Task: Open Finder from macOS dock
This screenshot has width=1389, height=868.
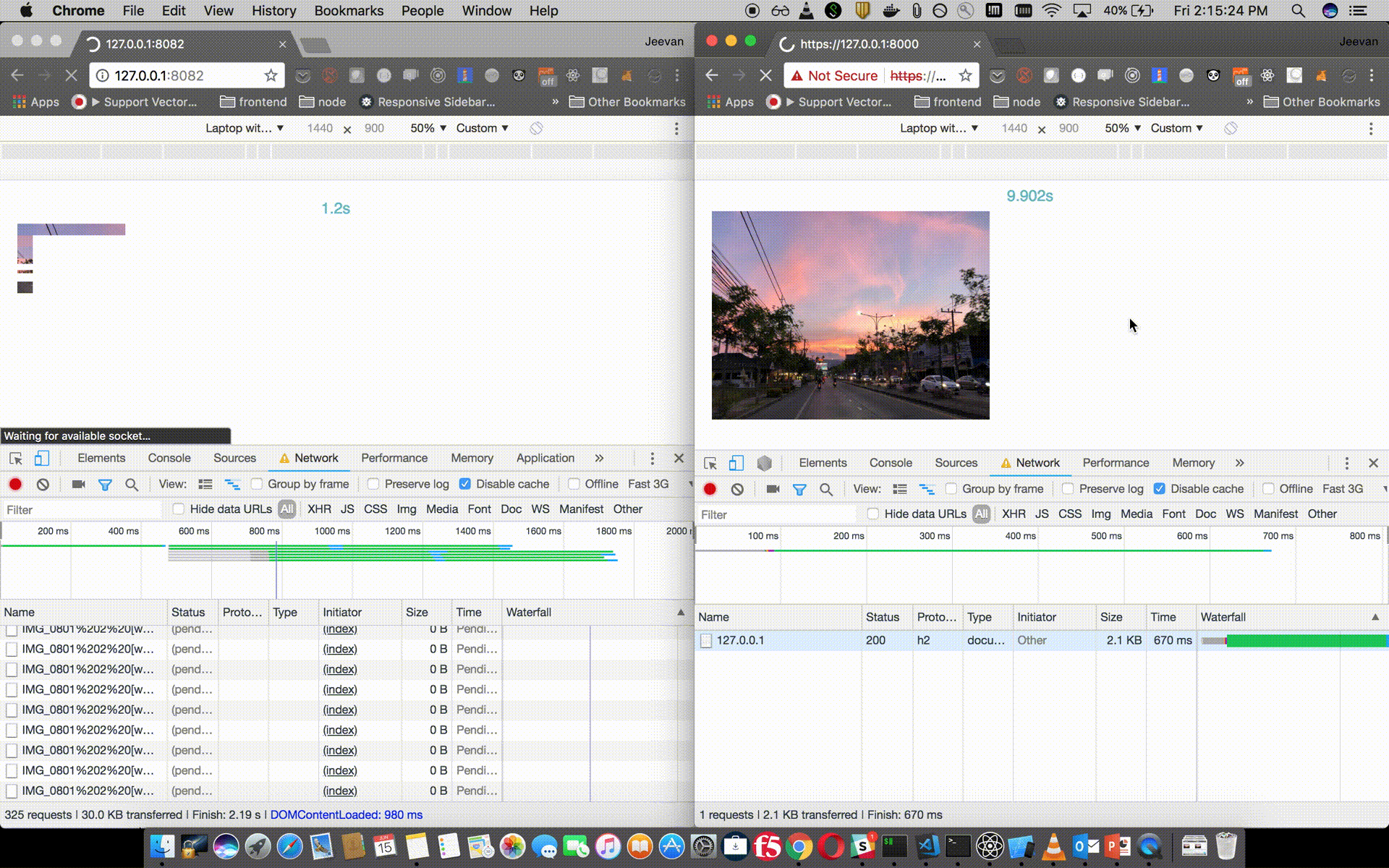Action: [162, 846]
